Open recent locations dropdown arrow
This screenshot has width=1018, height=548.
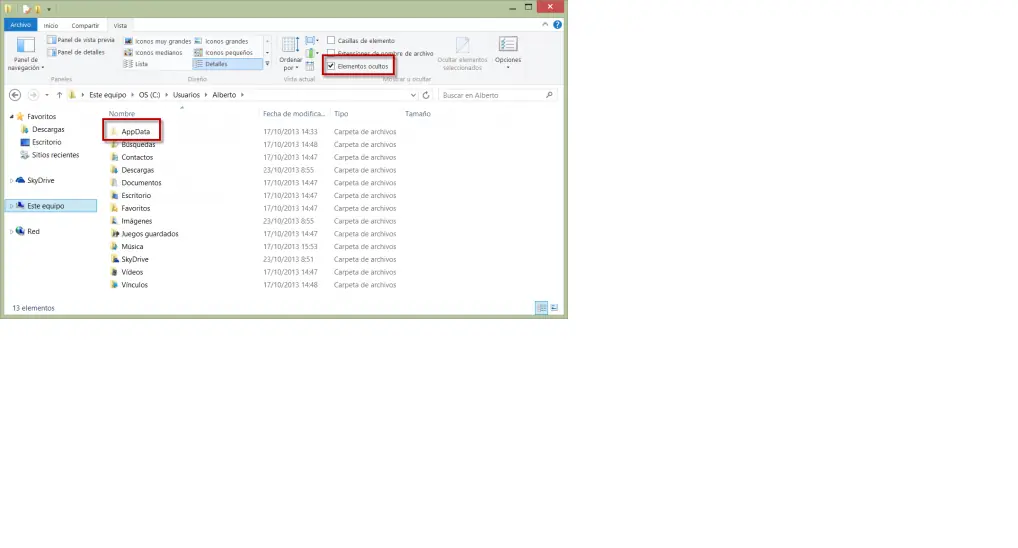click(47, 95)
